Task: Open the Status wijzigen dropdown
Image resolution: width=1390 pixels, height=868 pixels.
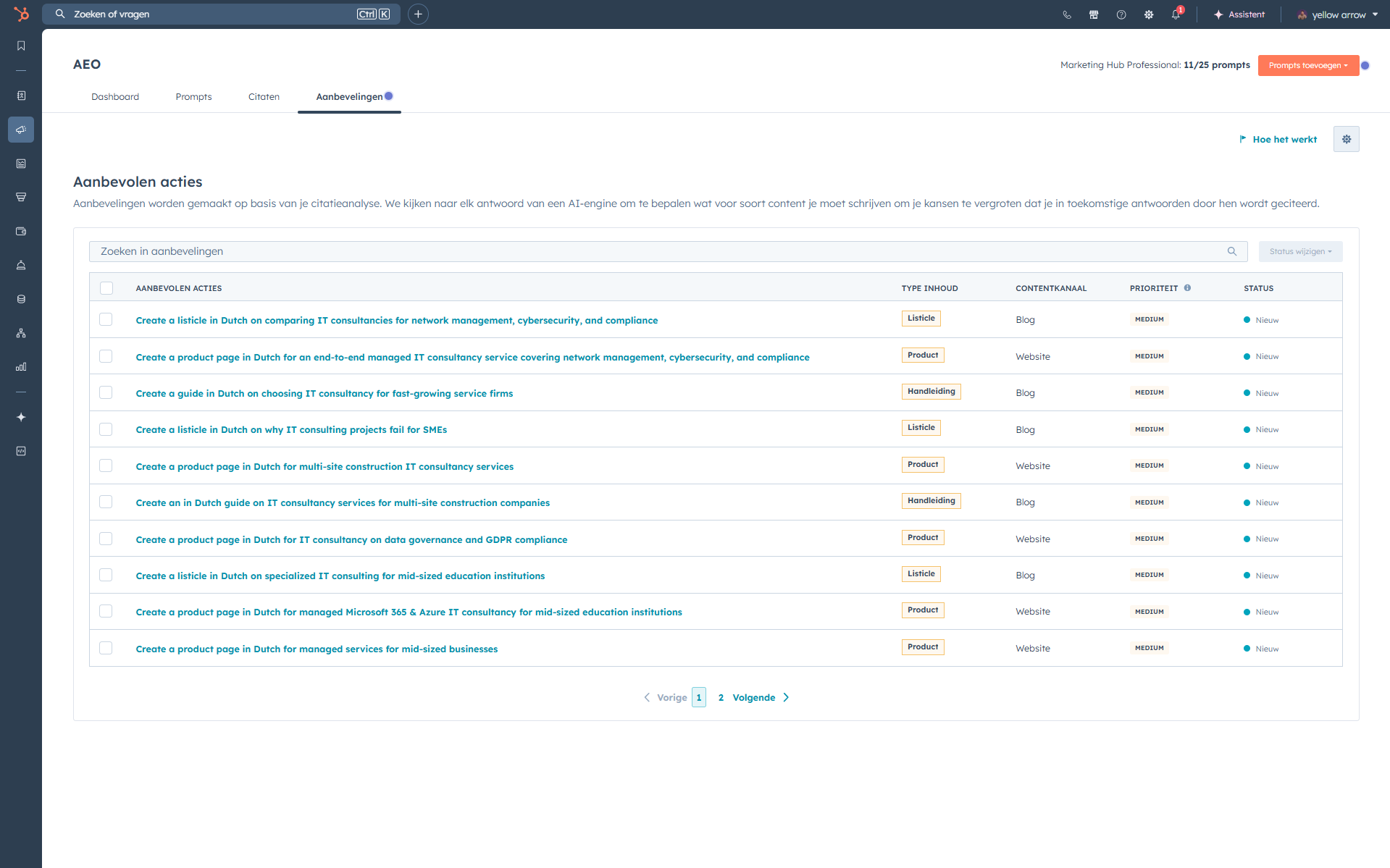Action: click(x=1300, y=251)
